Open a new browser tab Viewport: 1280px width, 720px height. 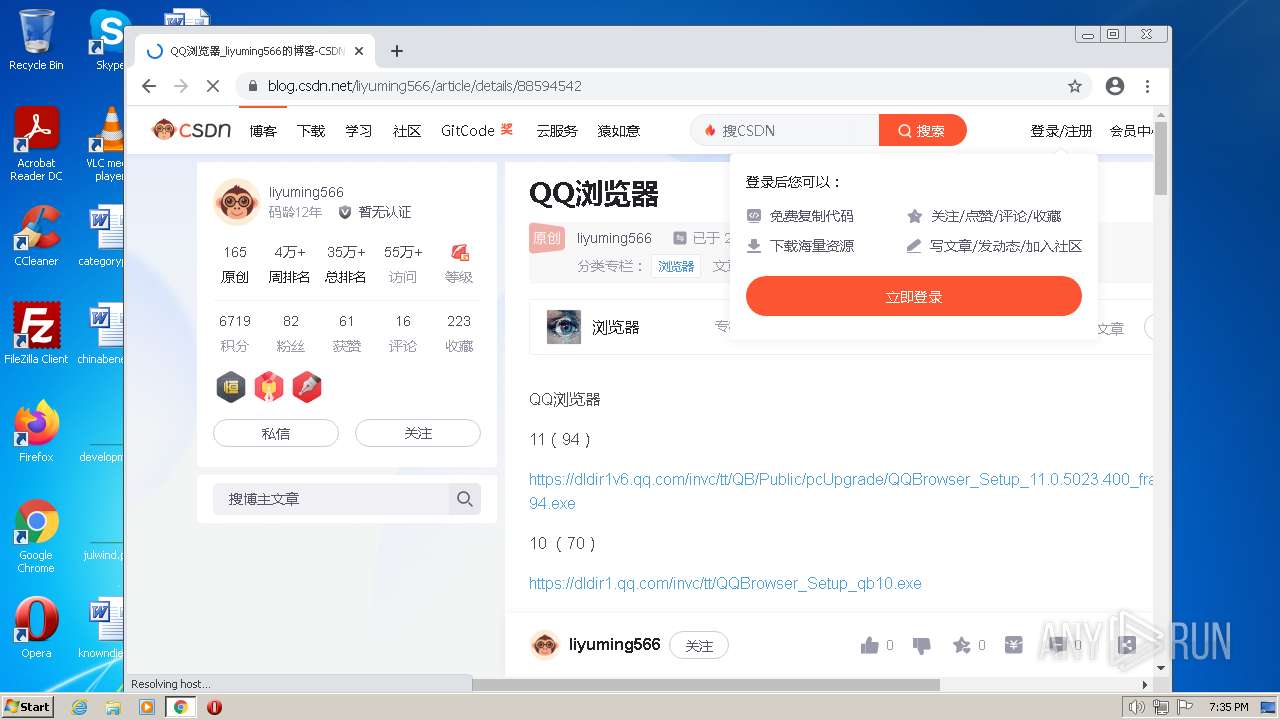click(x=397, y=51)
